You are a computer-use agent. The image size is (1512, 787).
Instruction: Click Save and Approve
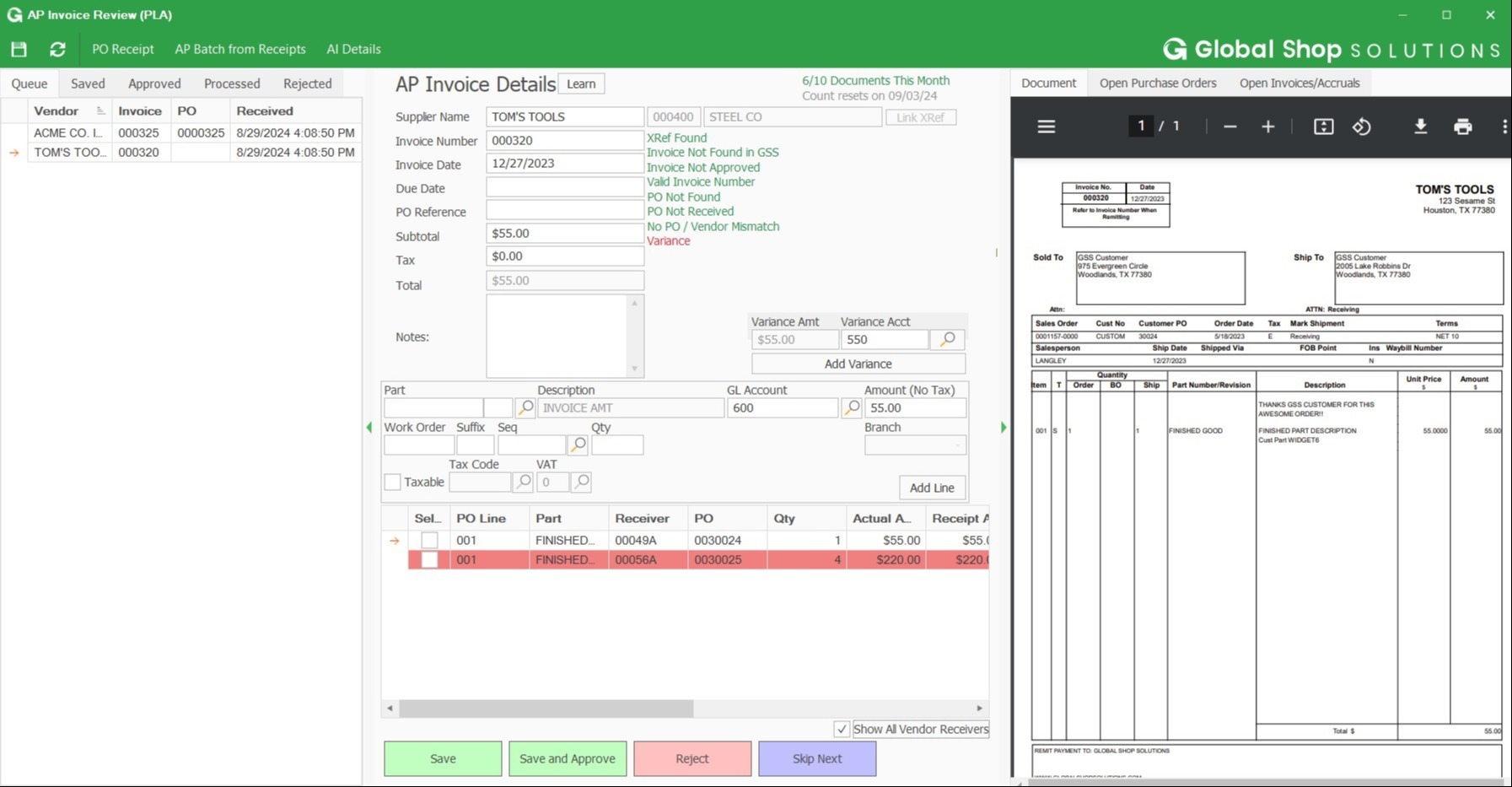567,758
